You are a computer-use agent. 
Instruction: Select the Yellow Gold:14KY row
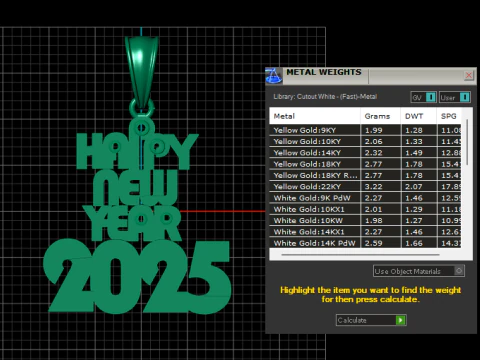click(365, 153)
